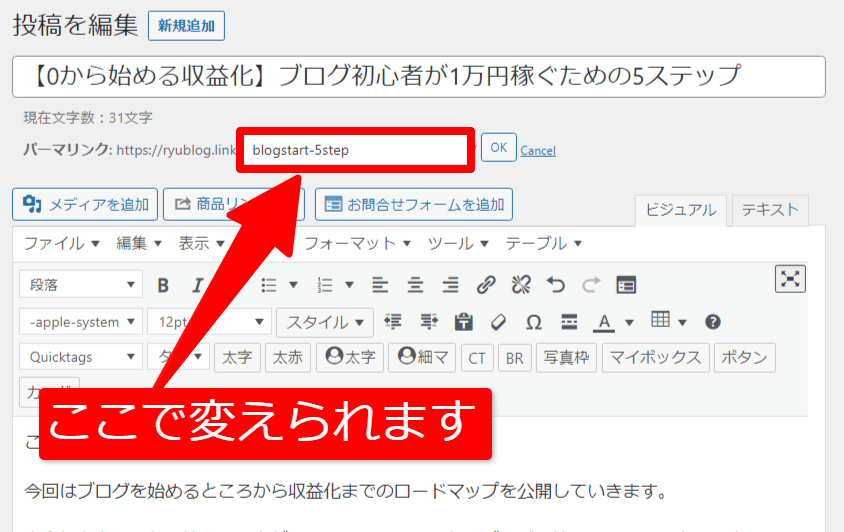Click the メディアを追加 button
844x532 pixels.
click(x=85, y=204)
